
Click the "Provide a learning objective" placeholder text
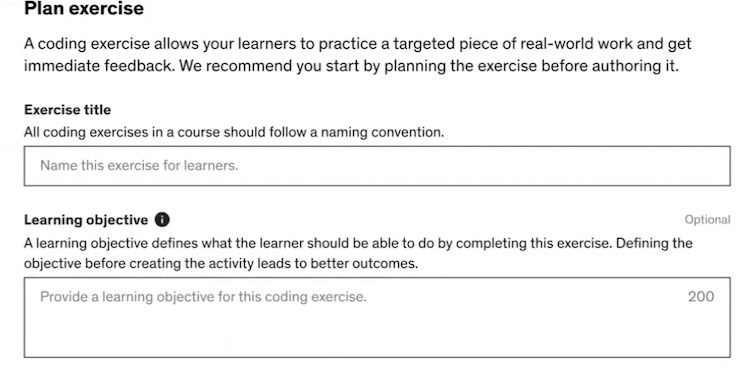pos(203,297)
